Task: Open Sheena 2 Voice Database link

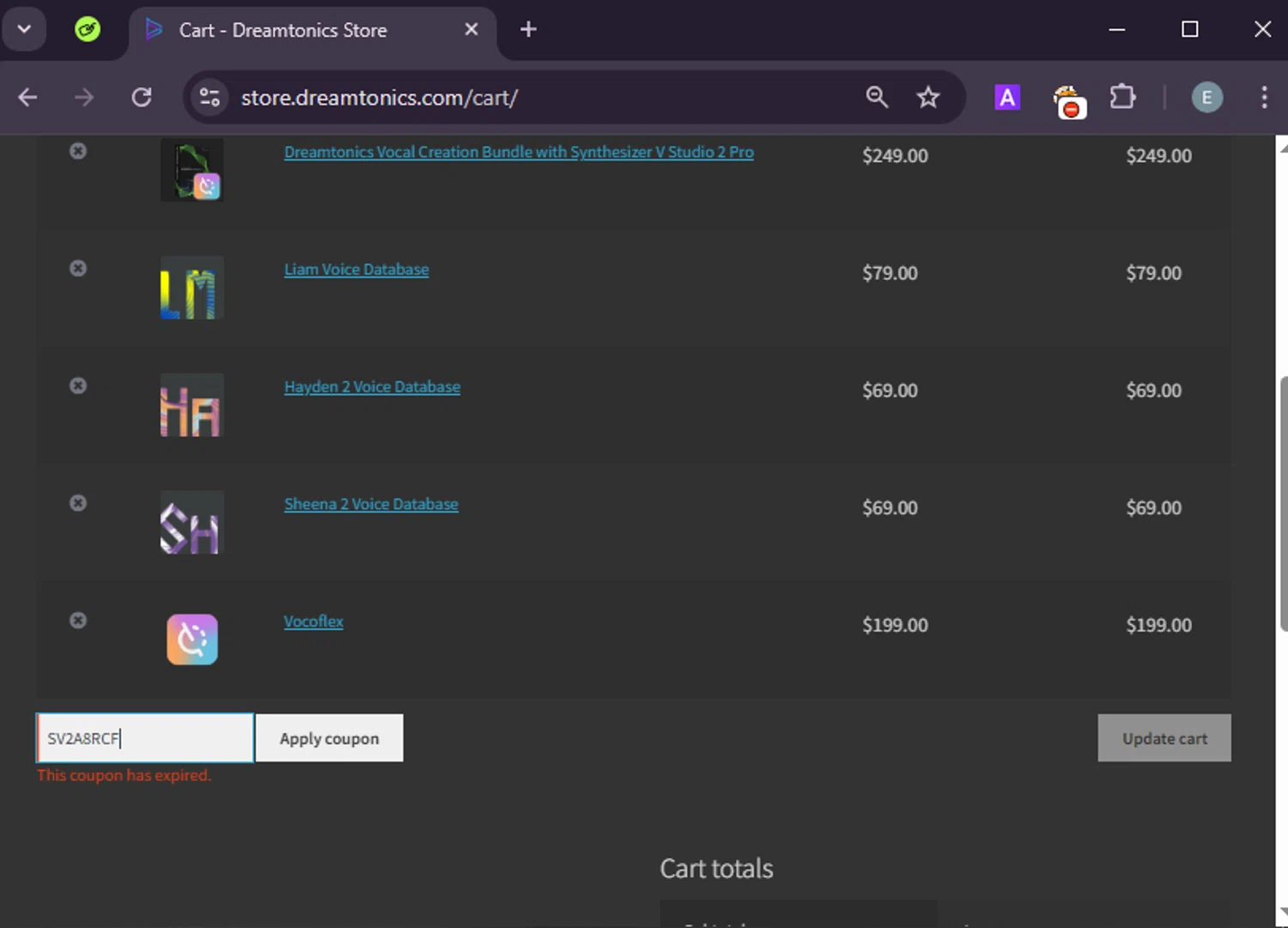Action: pyautogui.click(x=371, y=505)
